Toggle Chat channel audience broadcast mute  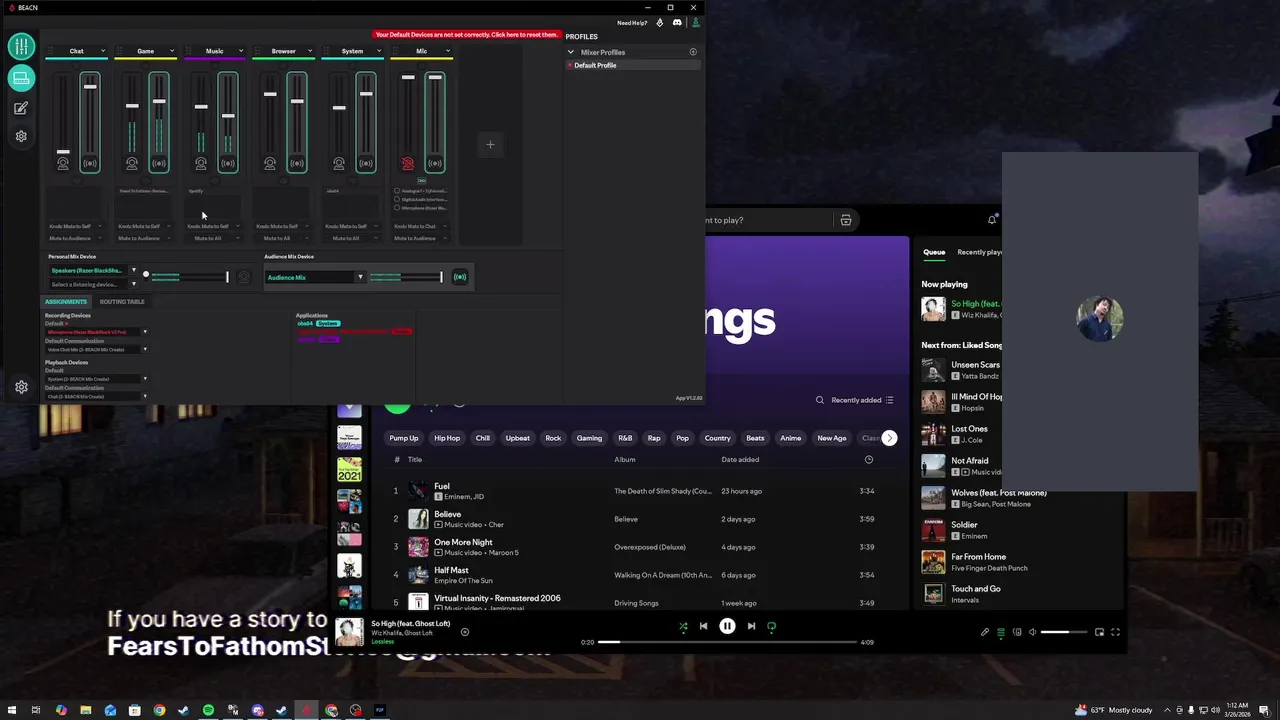click(x=90, y=164)
